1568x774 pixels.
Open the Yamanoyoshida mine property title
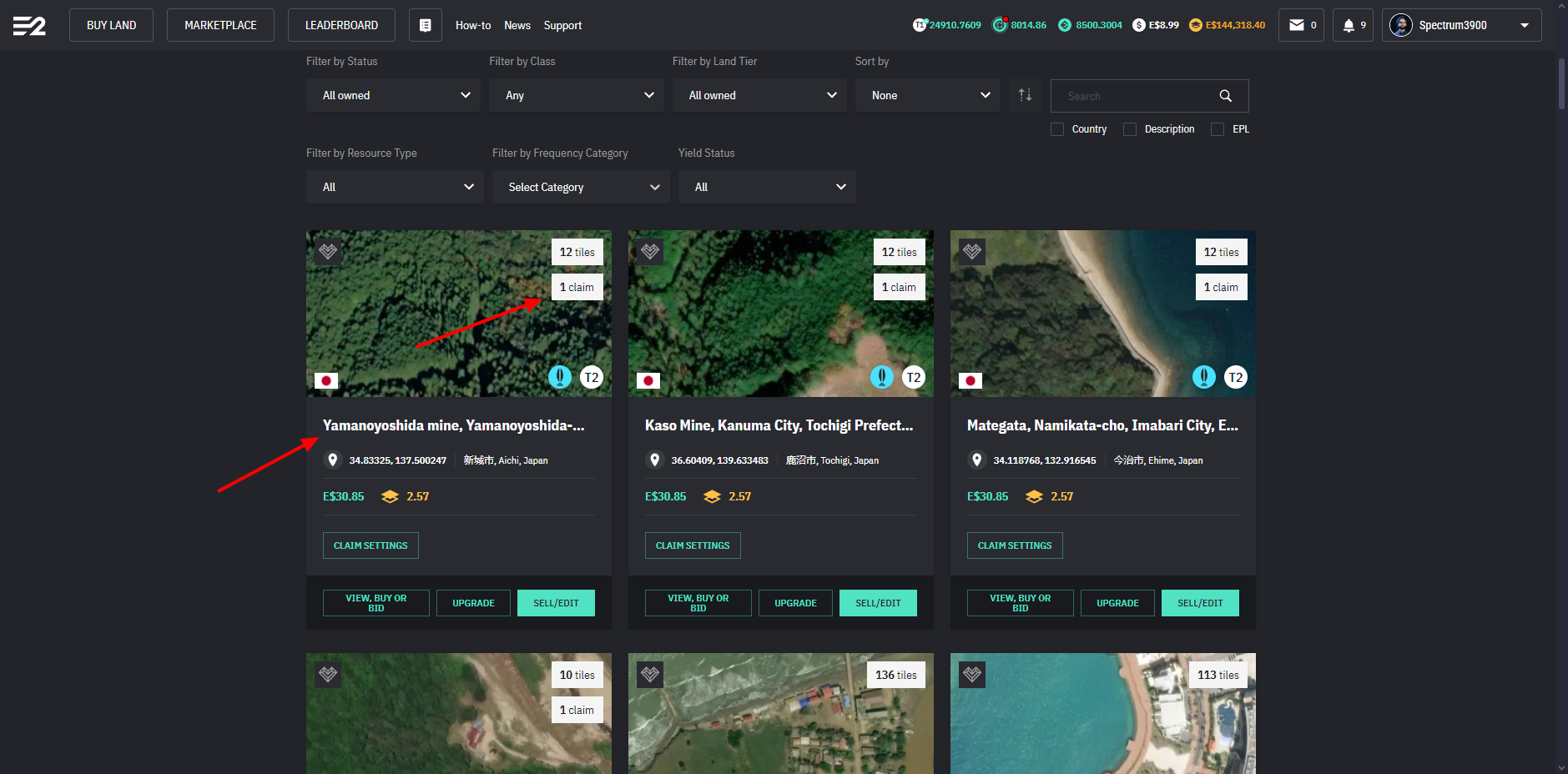tap(454, 425)
